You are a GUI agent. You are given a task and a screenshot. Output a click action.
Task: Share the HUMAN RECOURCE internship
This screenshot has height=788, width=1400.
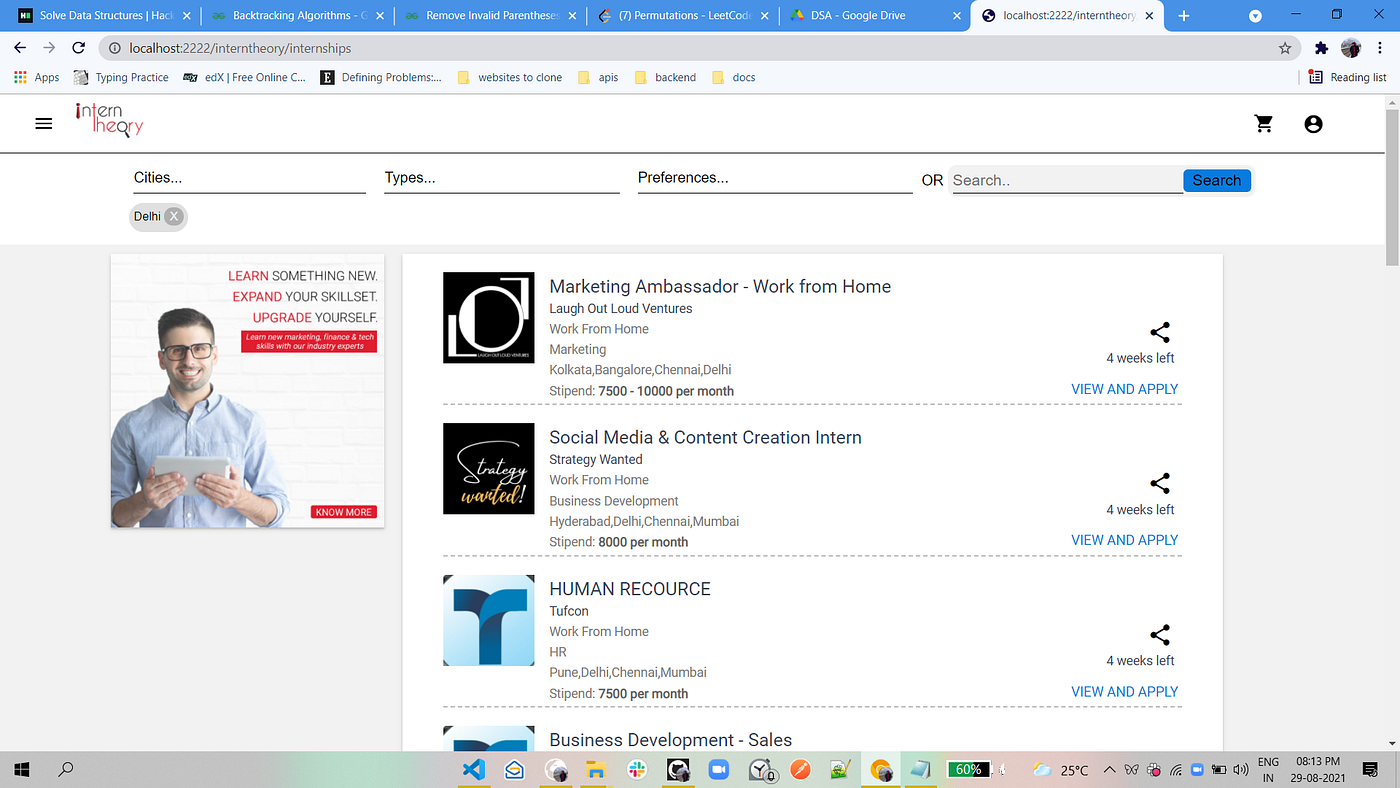tap(1160, 635)
